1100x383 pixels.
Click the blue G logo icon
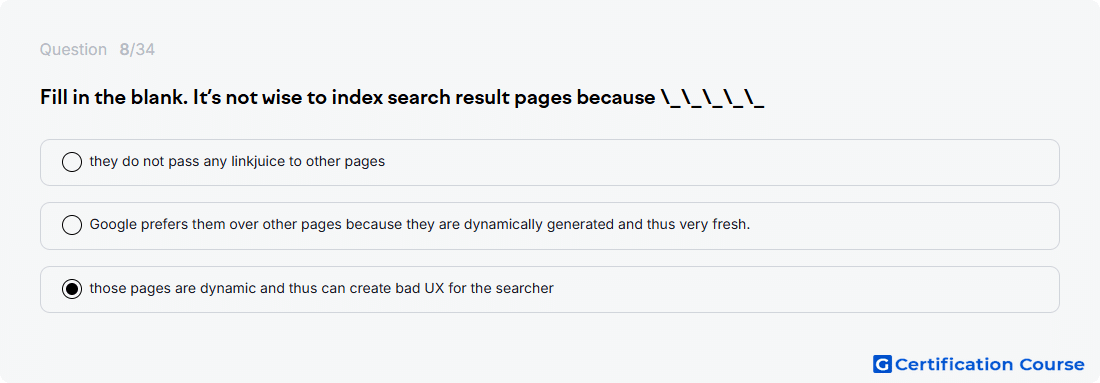882,364
